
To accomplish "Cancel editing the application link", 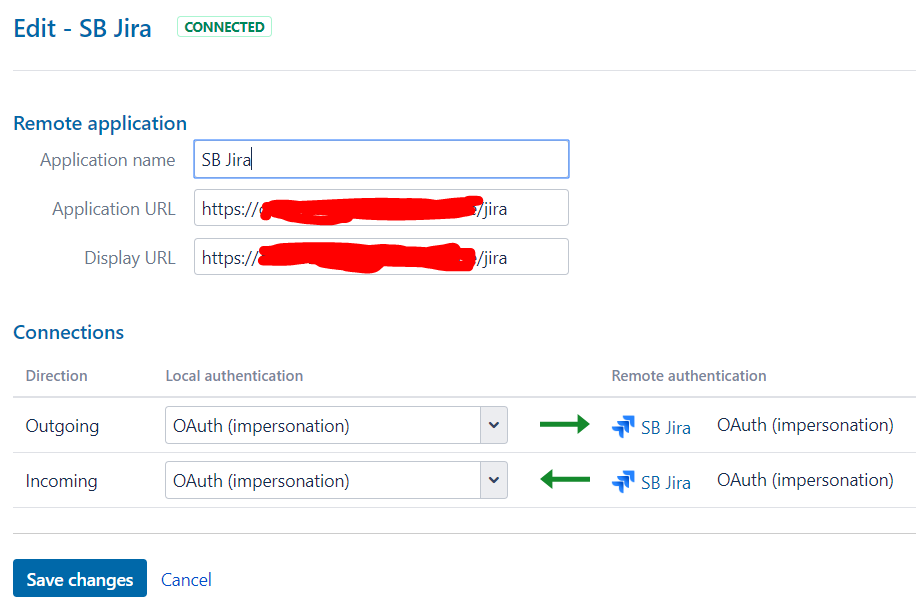I will pos(186,580).
